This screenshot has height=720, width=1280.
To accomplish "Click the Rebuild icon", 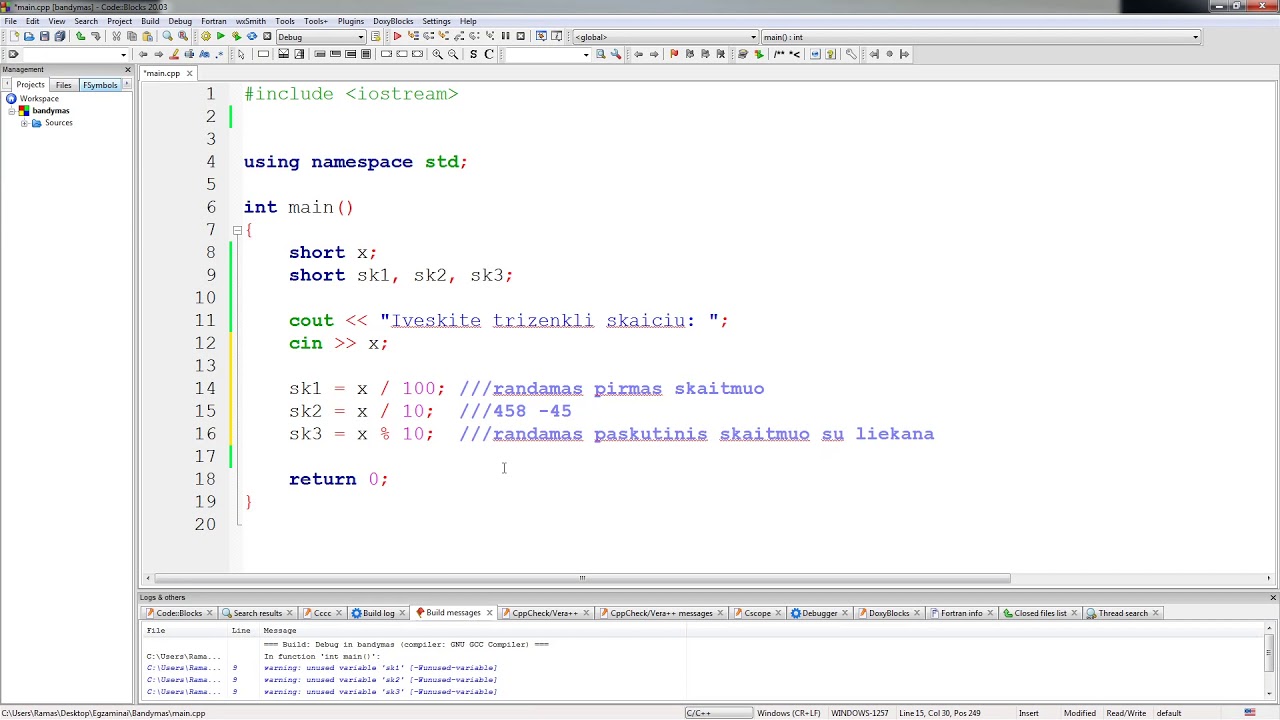I will (252, 36).
